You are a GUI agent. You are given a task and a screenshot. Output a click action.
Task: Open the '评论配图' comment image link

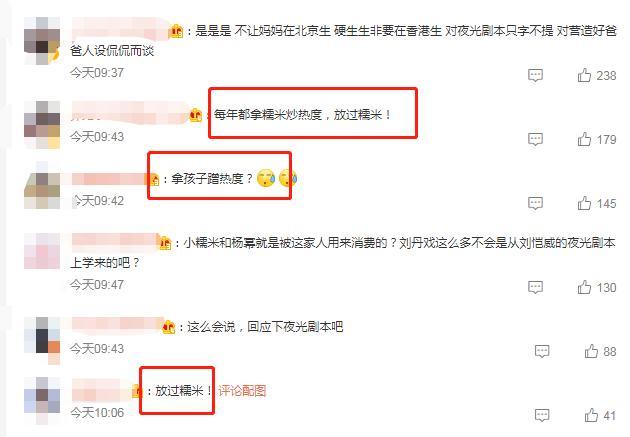coord(242,390)
